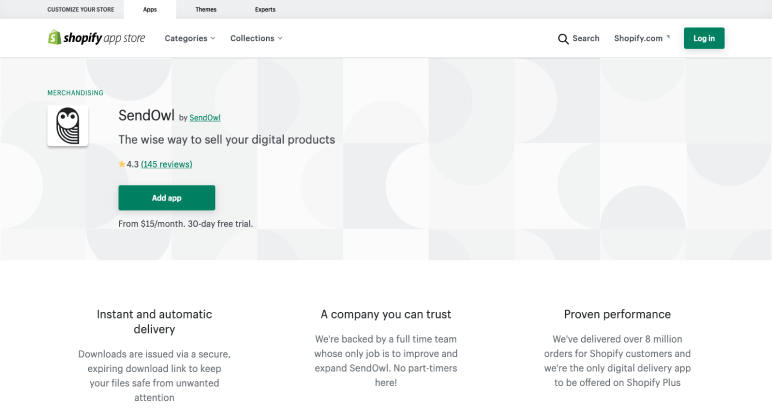Click the yellow rating star
772x420 pixels.
tap(122, 164)
